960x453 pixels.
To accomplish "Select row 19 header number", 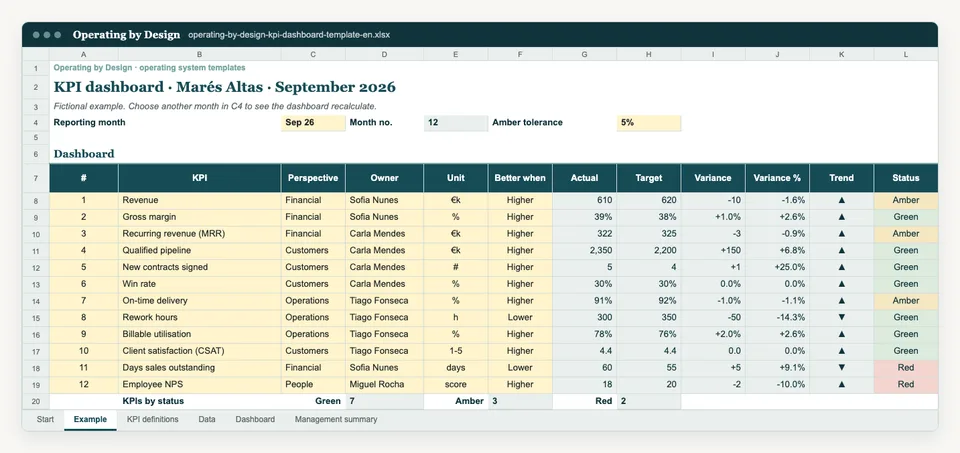I will click(36, 384).
